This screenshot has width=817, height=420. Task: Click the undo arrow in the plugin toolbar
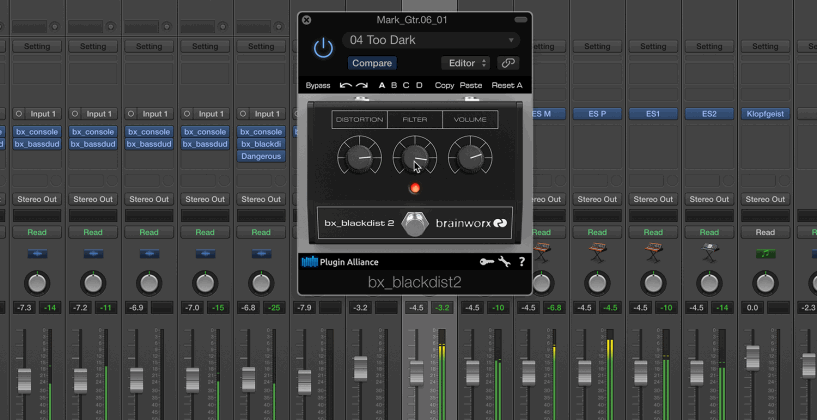pos(345,85)
